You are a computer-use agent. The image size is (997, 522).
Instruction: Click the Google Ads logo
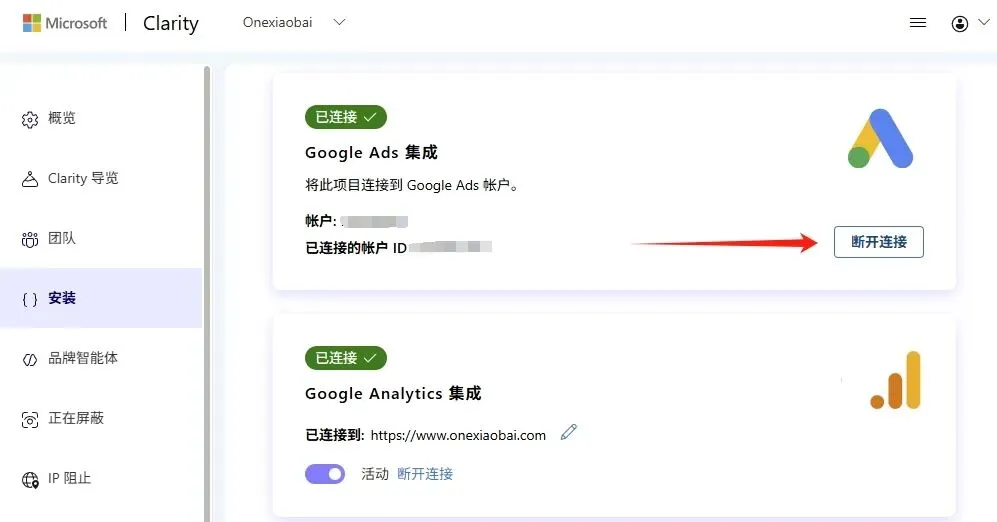(x=881, y=139)
